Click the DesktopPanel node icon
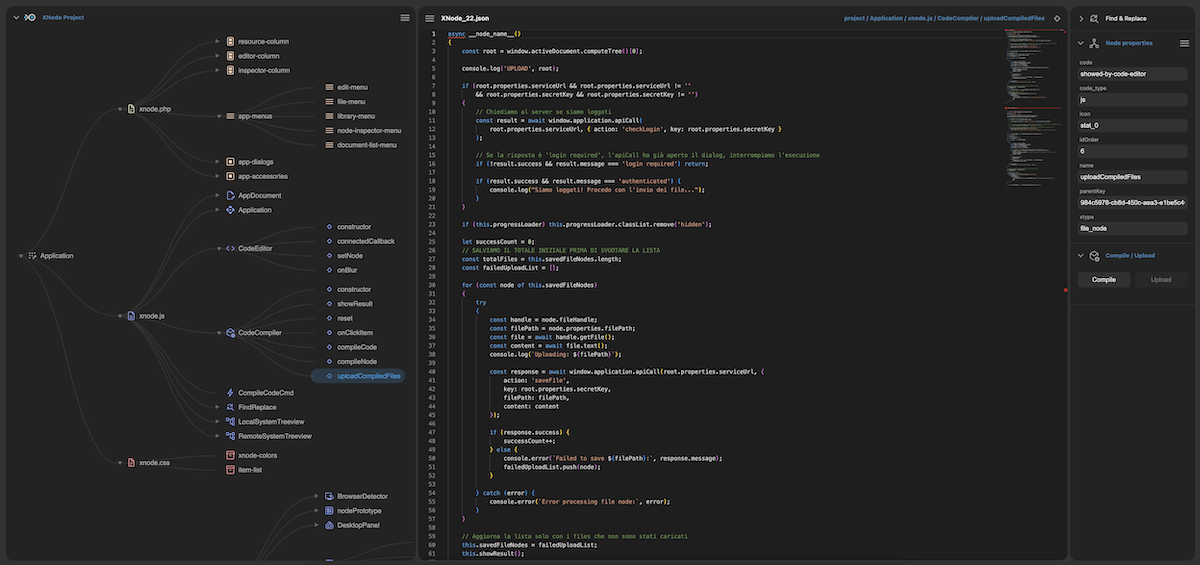Screen dimensions: 1200x565 point(329,524)
